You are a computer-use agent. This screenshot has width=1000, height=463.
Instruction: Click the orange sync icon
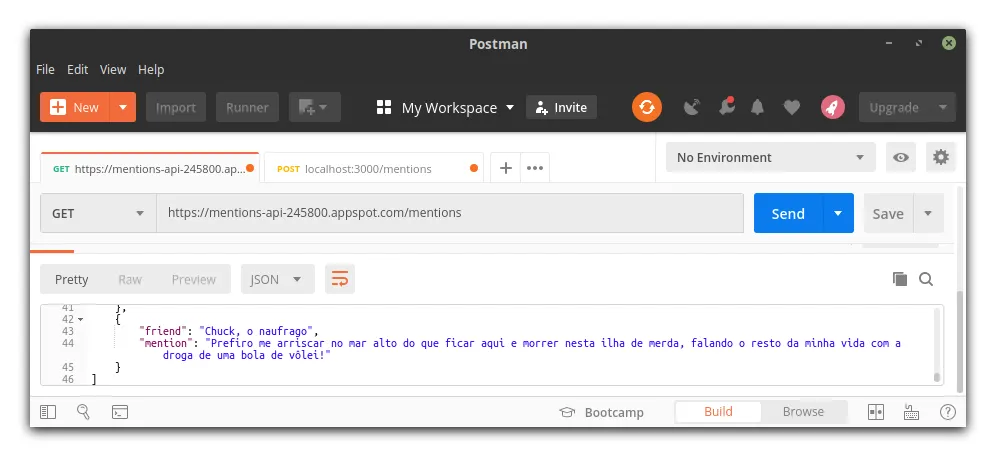tap(647, 107)
